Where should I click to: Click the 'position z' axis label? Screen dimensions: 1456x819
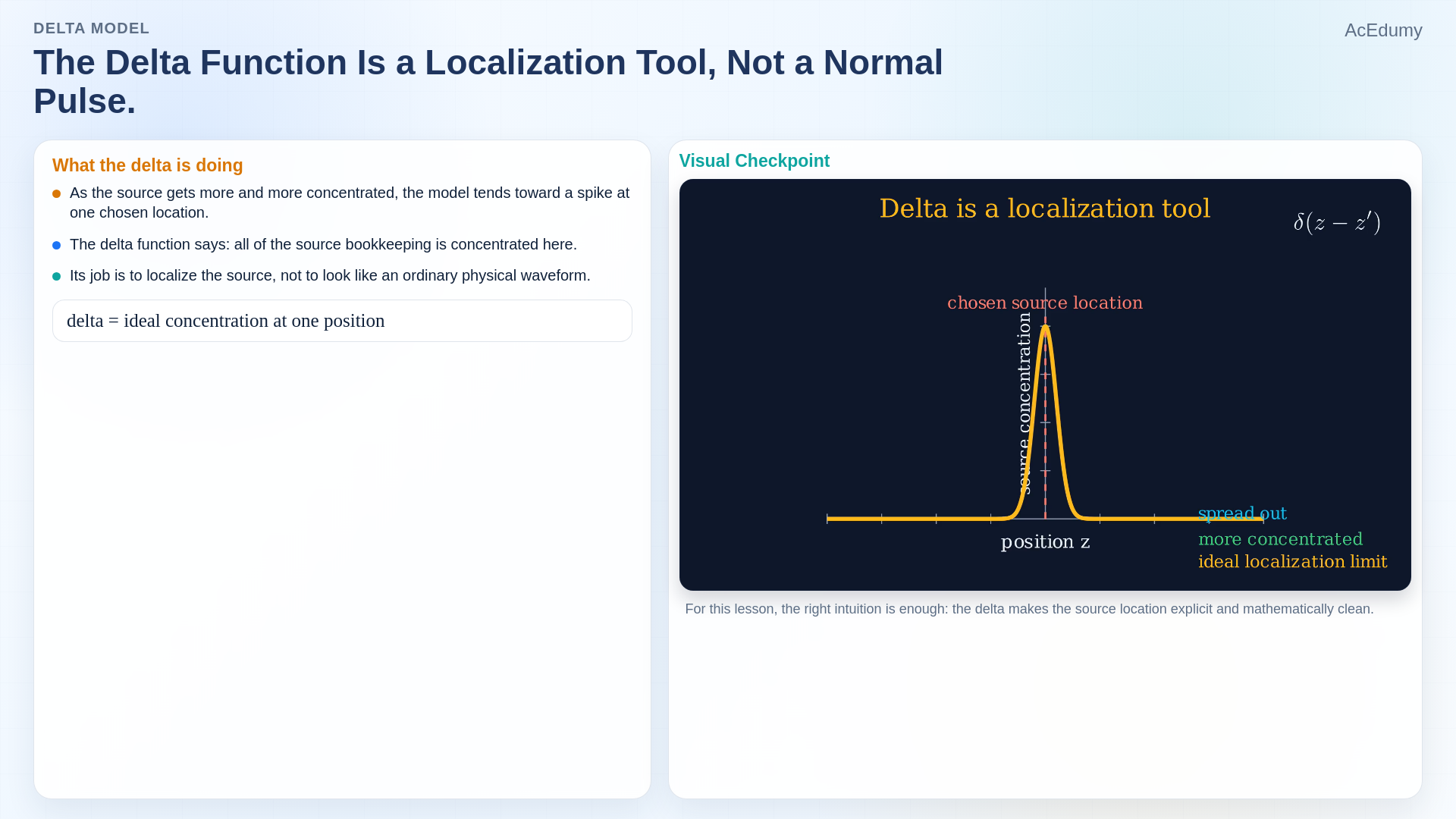pos(1045,541)
